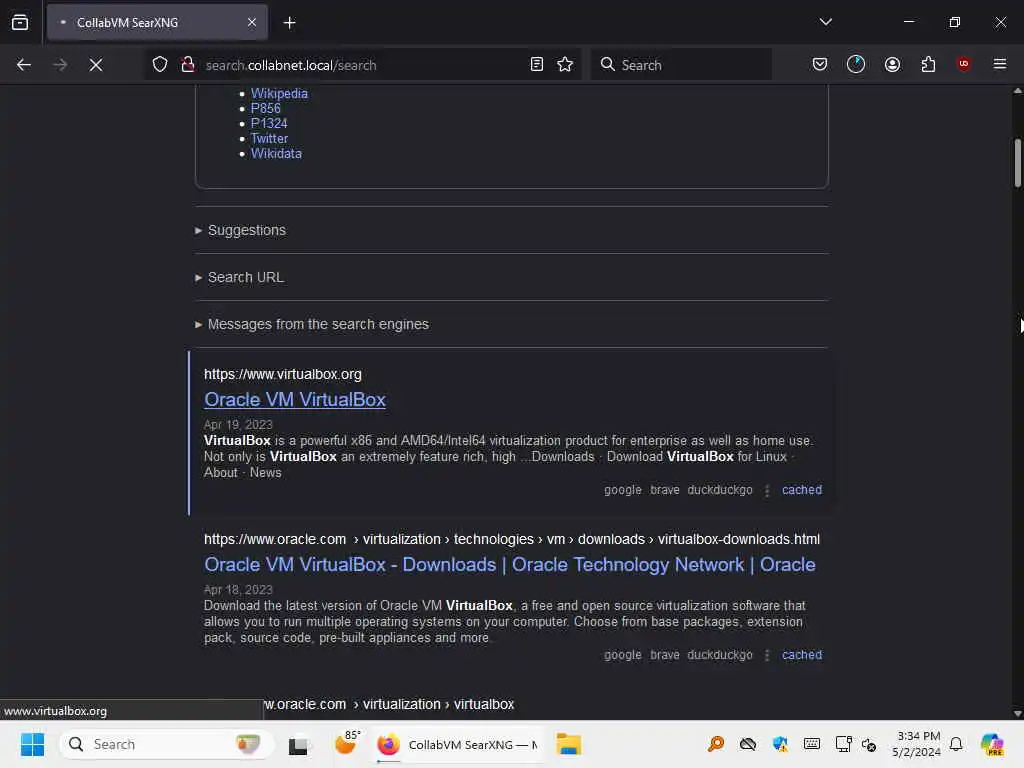Open Task View on the taskbar
Viewport: 1024px width, 768px height.
coord(298,744)
